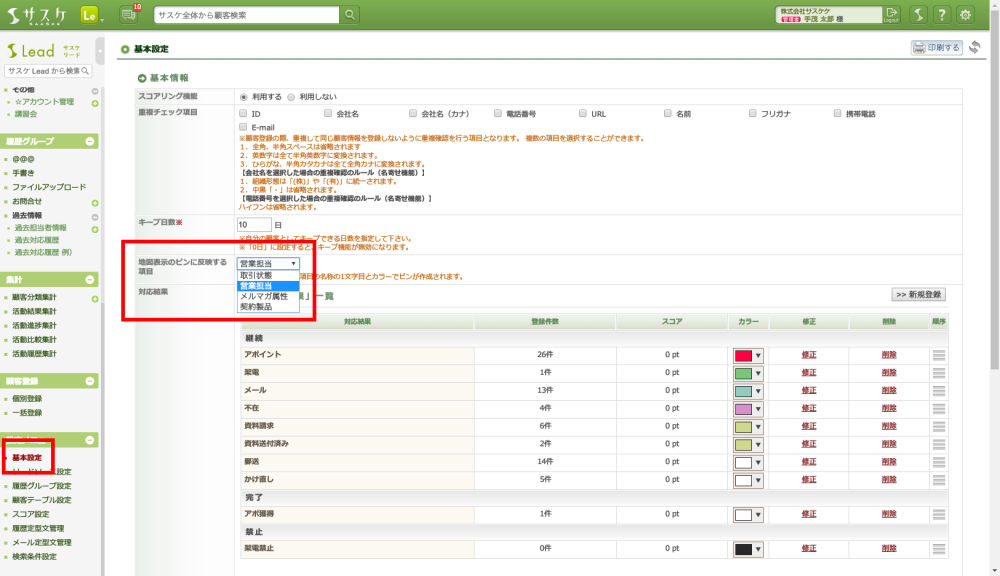Screen dimensions: 1000x576
Task: Choose メルマガ属性 from the open dropdown list
Action: pos(264,296)
